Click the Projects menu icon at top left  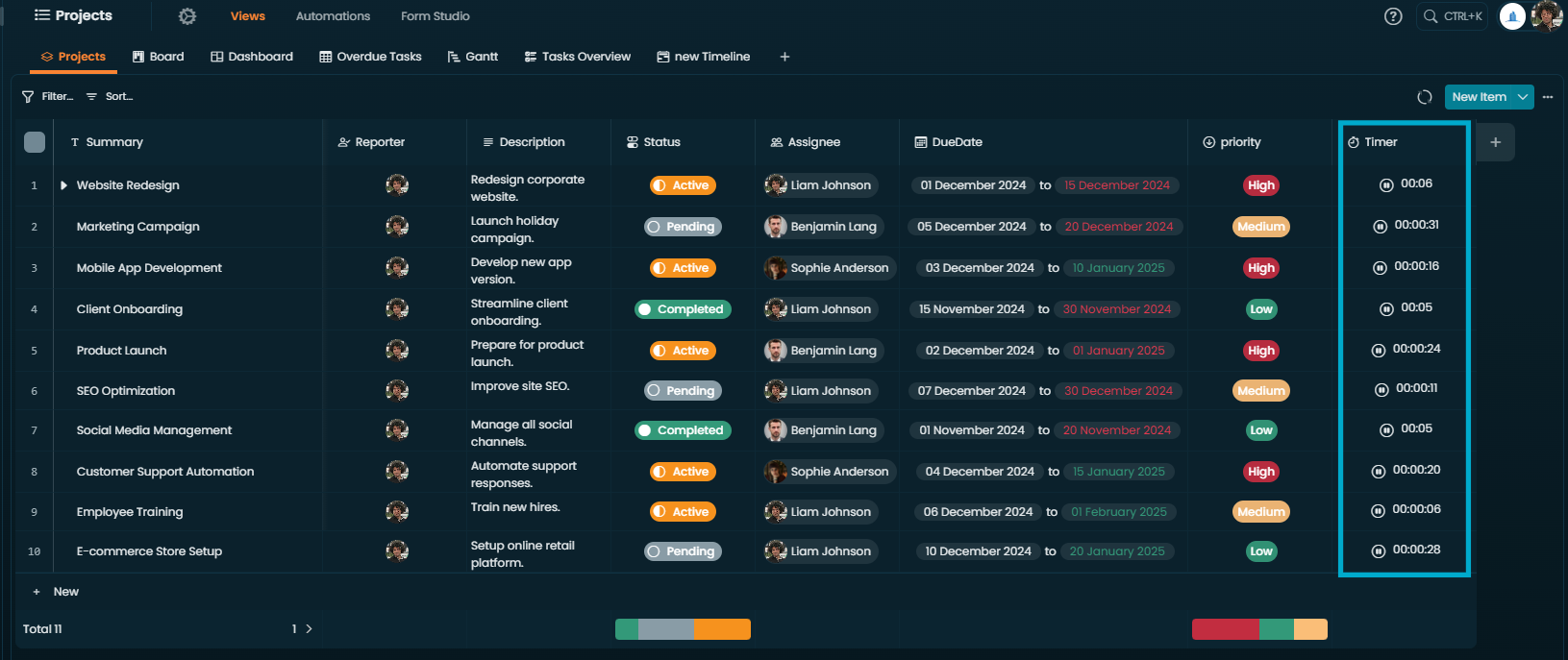click(x=42, y=15)
